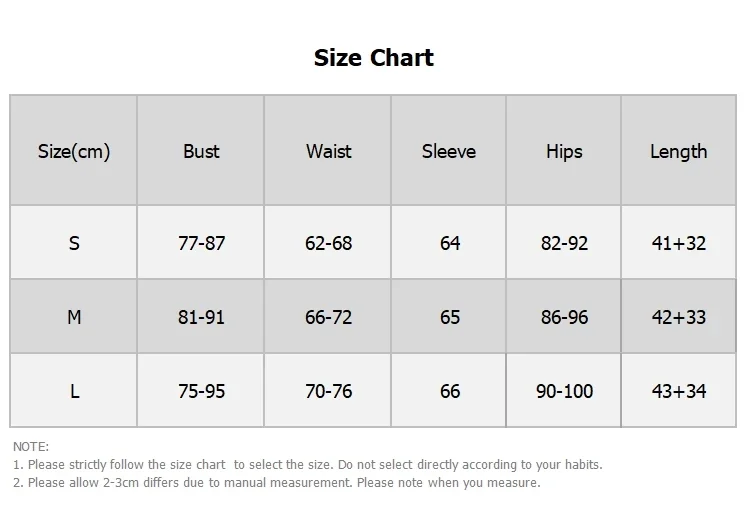
Task: Click note about following the size chart
Action: click(x=307, y=464)
